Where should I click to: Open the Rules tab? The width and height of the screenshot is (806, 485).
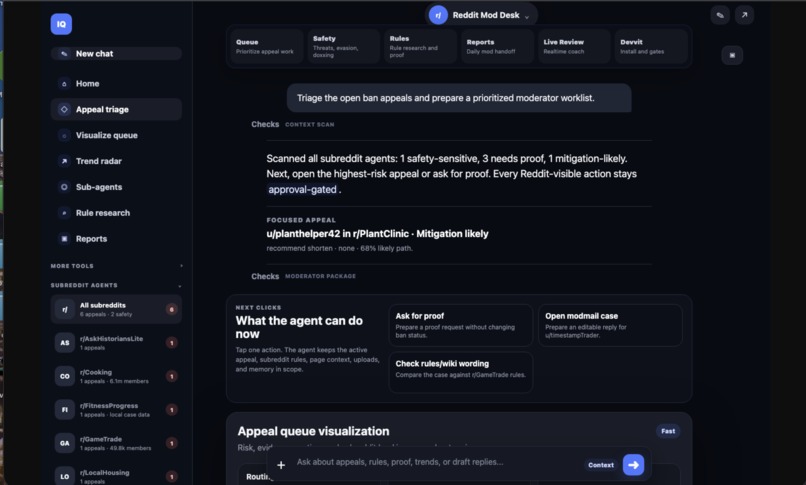(420, 46)
